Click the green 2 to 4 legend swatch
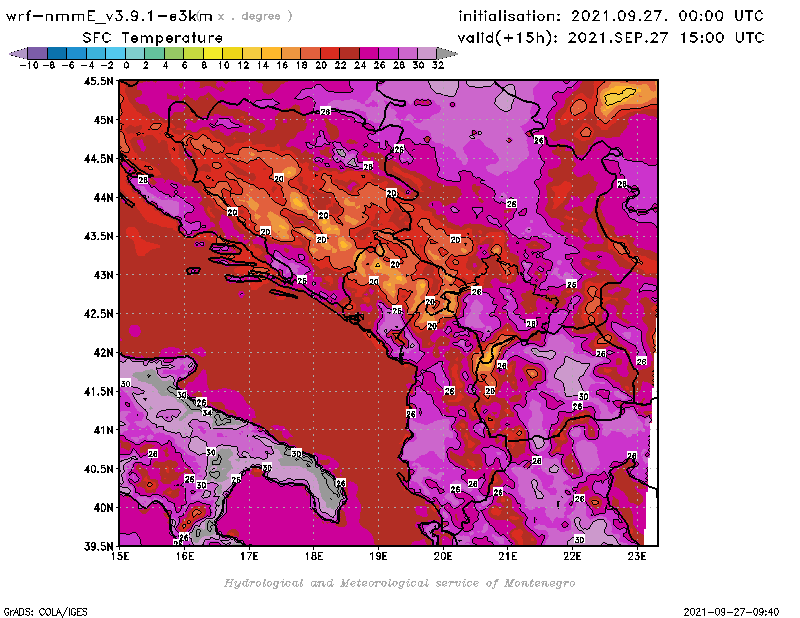Viewport: 800px width, 618px height. point(155,53)
